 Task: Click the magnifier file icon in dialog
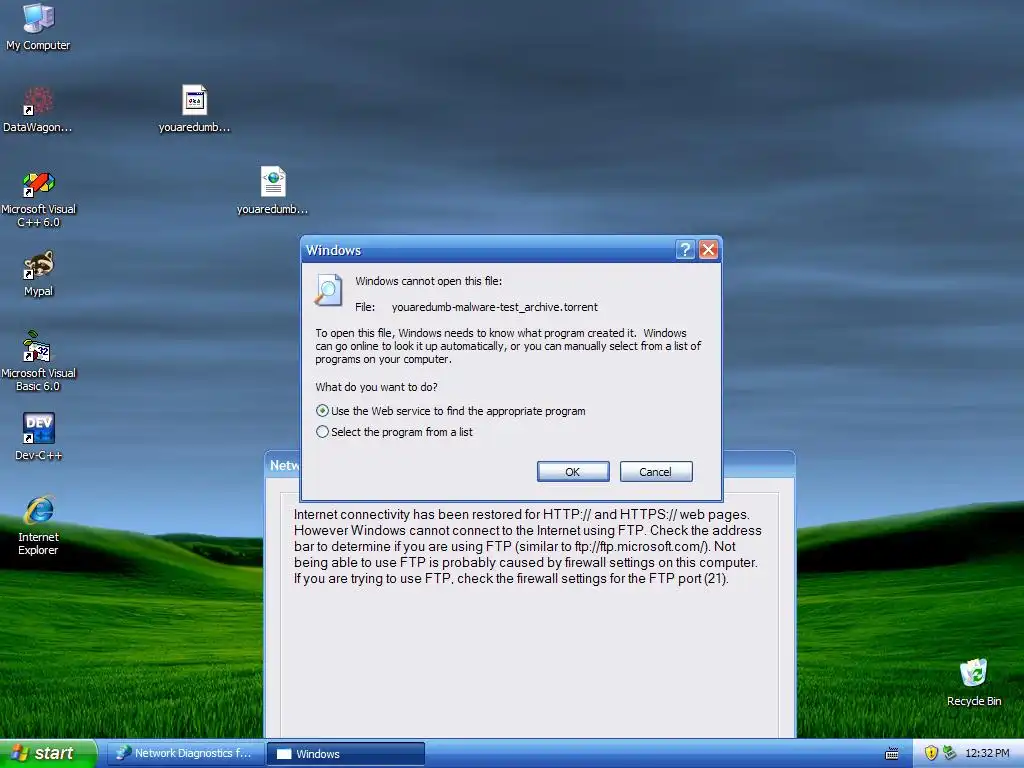(328, 290)
